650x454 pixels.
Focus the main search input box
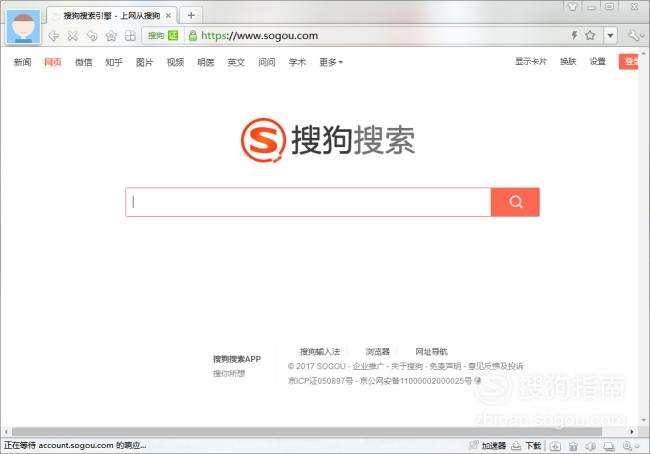click(x=308, y=202)
